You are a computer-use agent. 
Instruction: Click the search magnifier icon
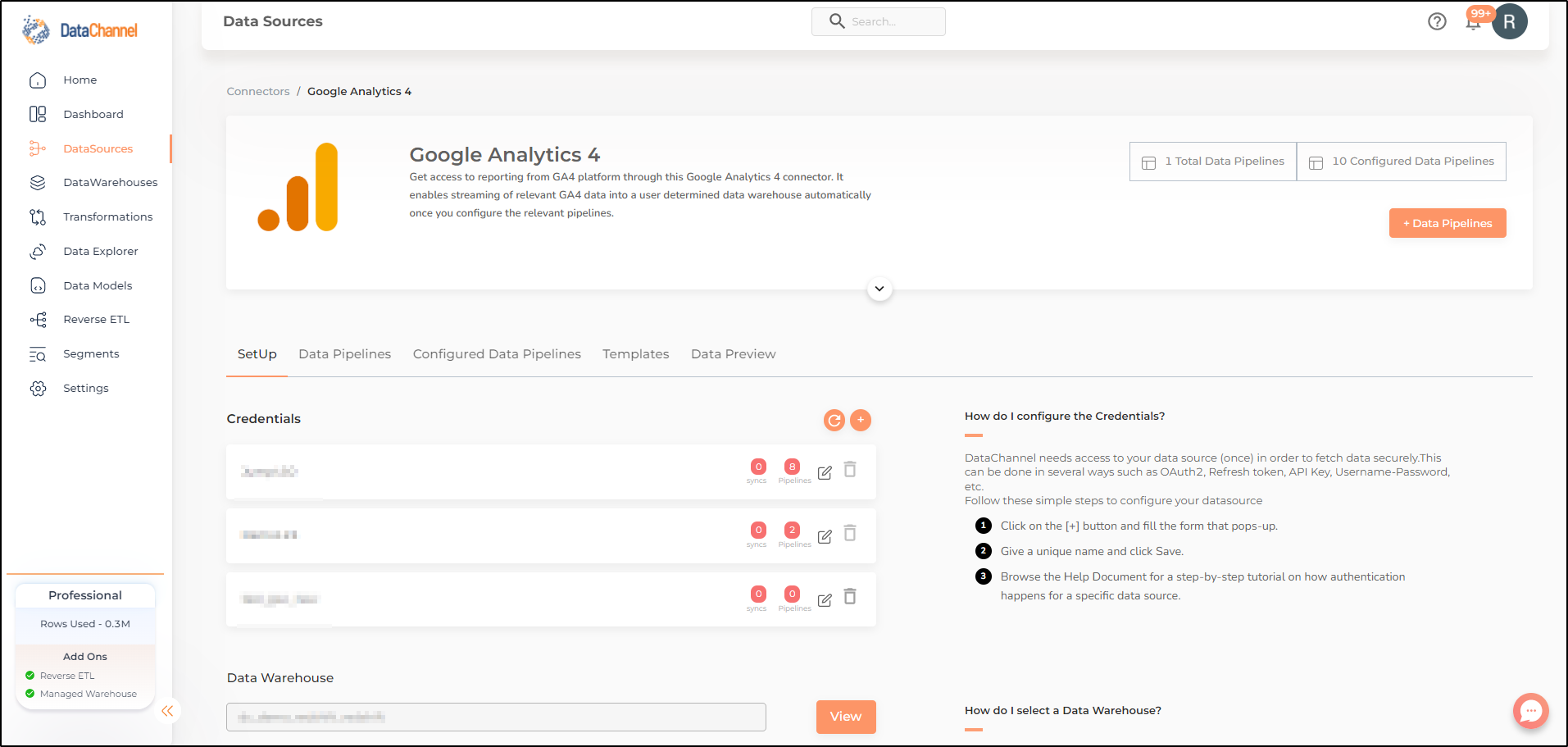(836, 21)
